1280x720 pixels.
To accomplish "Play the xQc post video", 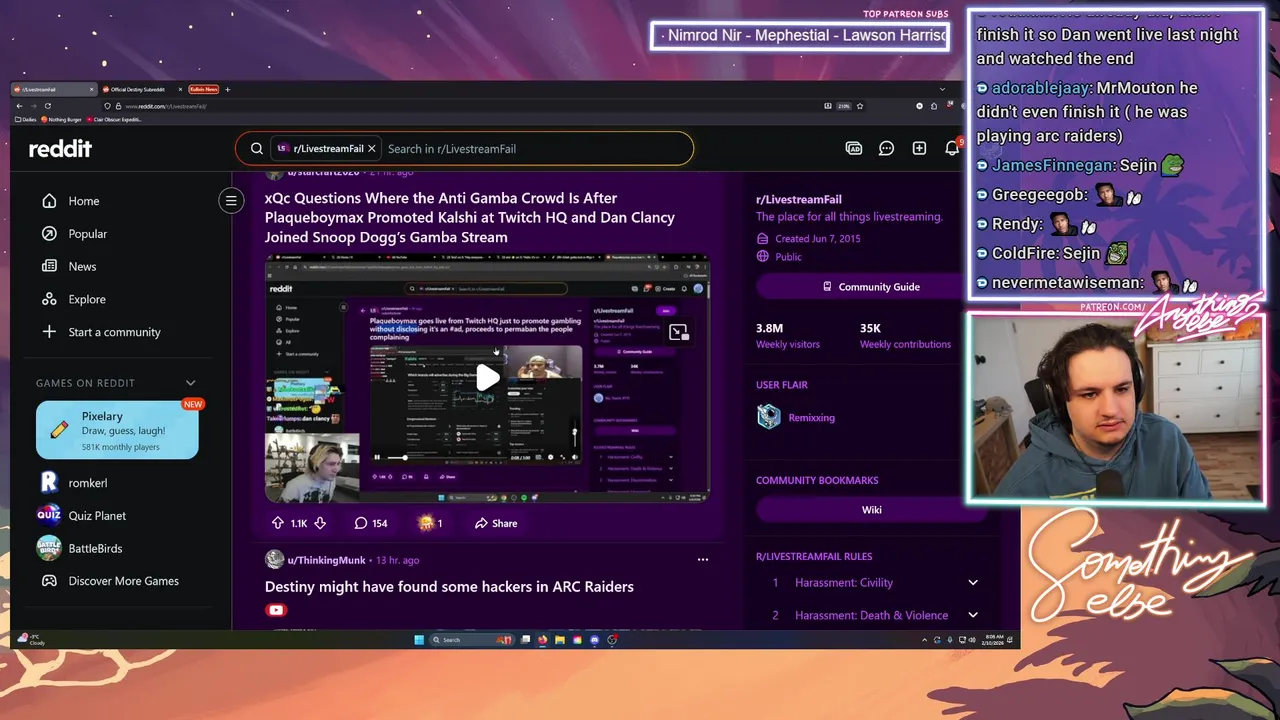I will pos(488,377).
